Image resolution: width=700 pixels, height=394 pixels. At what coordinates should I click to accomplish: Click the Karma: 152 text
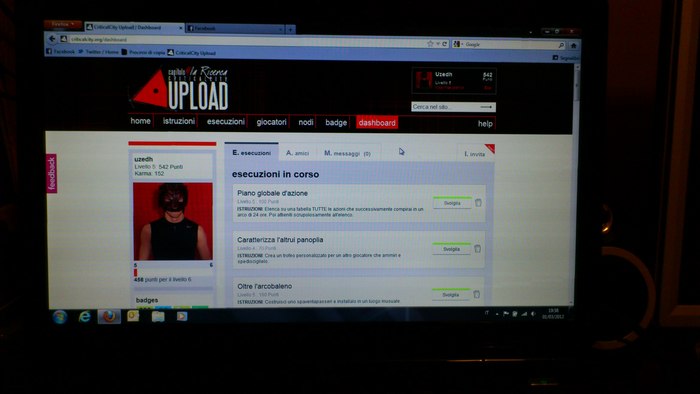click(149, 174)
